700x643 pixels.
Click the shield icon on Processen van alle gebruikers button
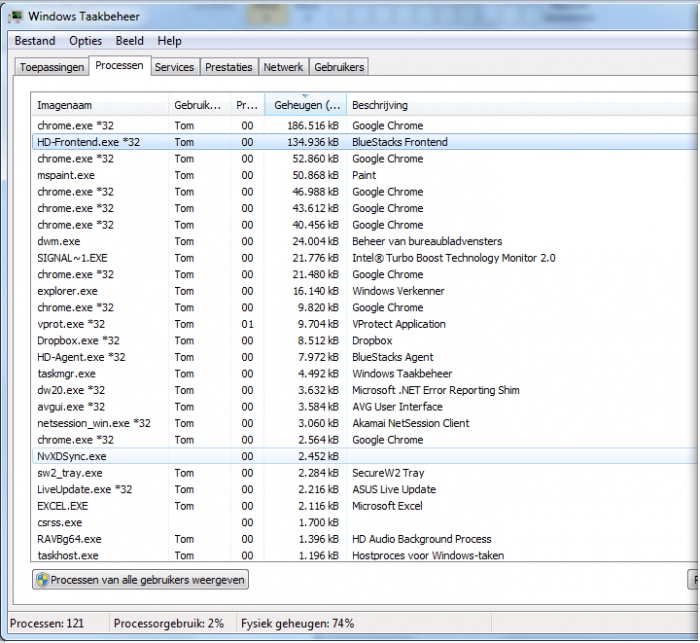(42, 580)
